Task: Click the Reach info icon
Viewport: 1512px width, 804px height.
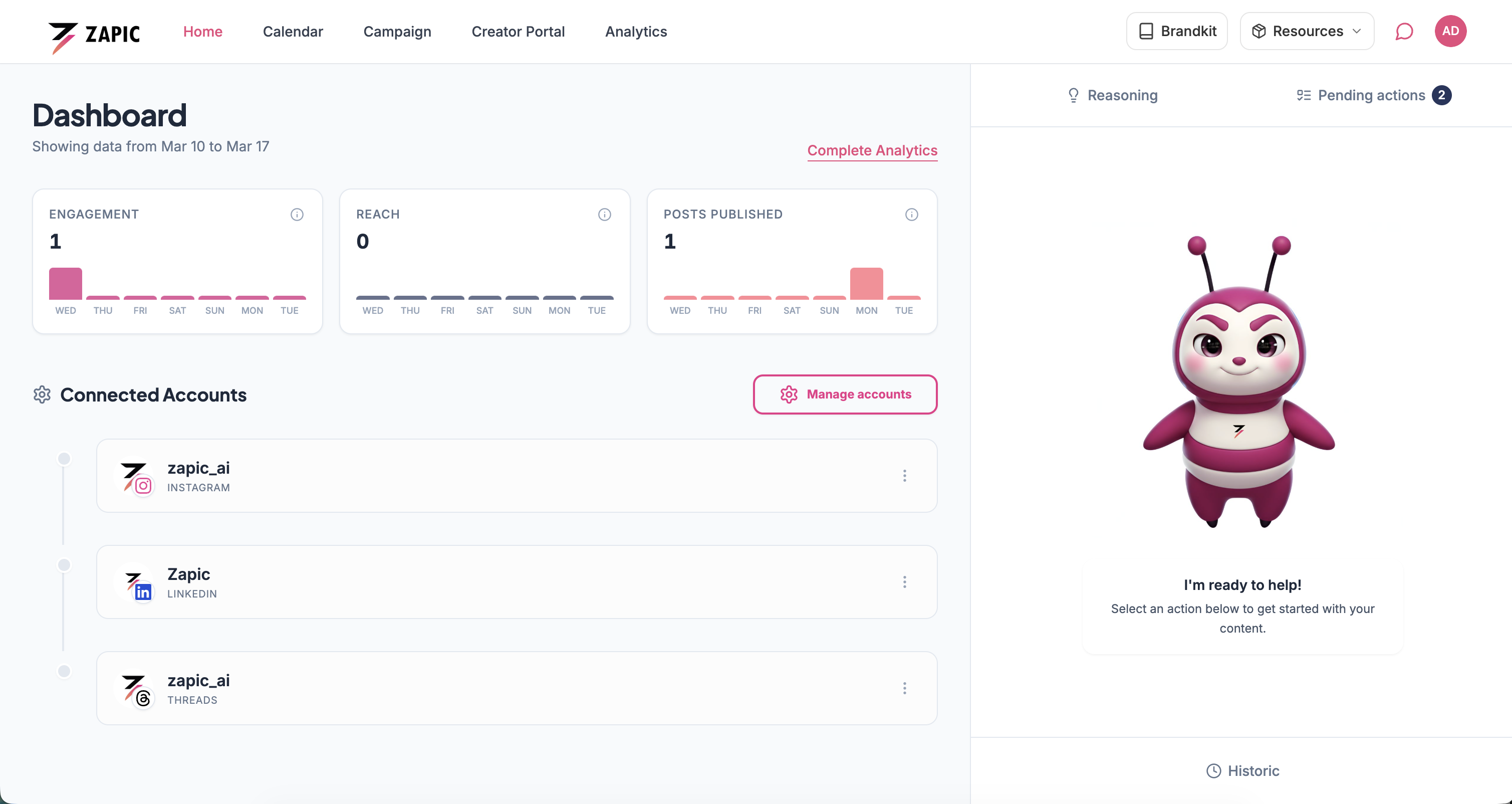Action: [x=604, y=215]
